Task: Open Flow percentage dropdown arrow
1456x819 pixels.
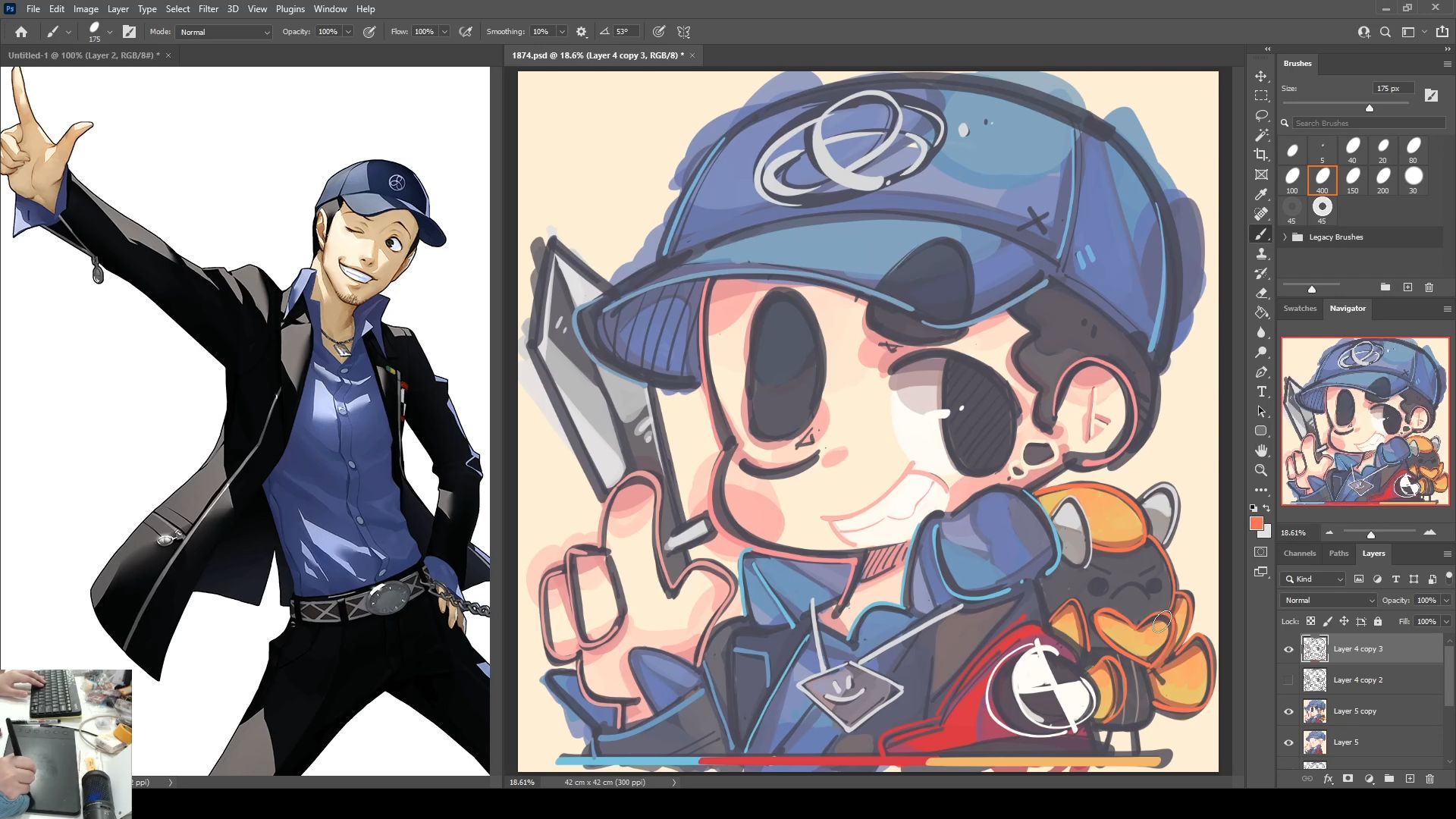Action: 444,32
